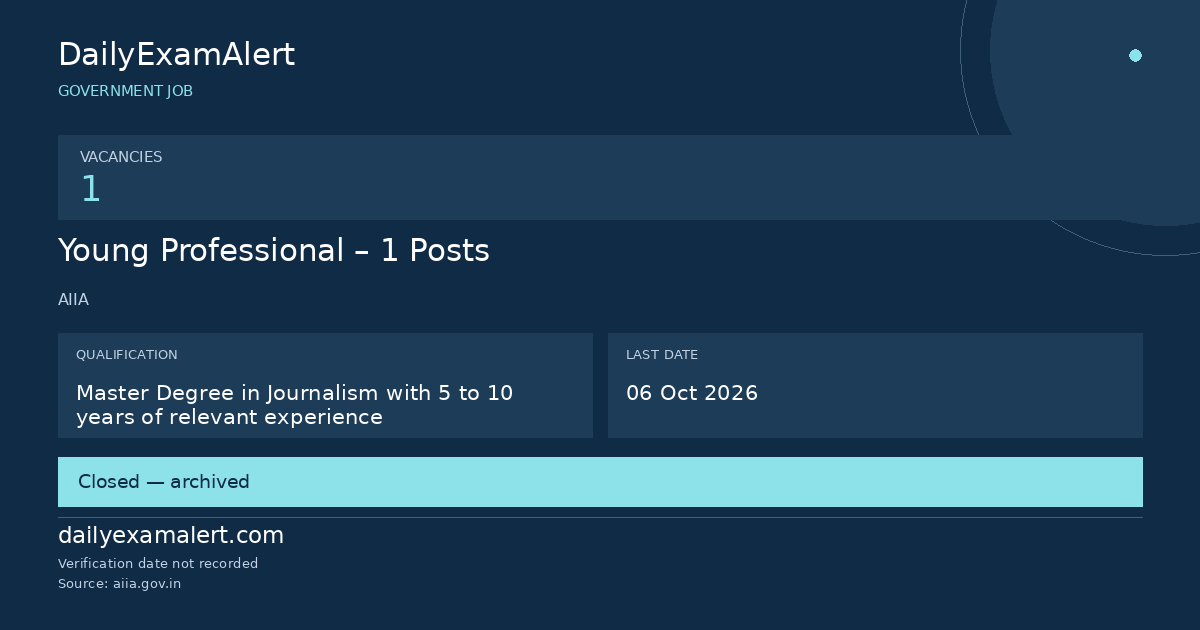1200x630 pixels.
Task: Click the Closed — archived status banner
Action: 600,482
